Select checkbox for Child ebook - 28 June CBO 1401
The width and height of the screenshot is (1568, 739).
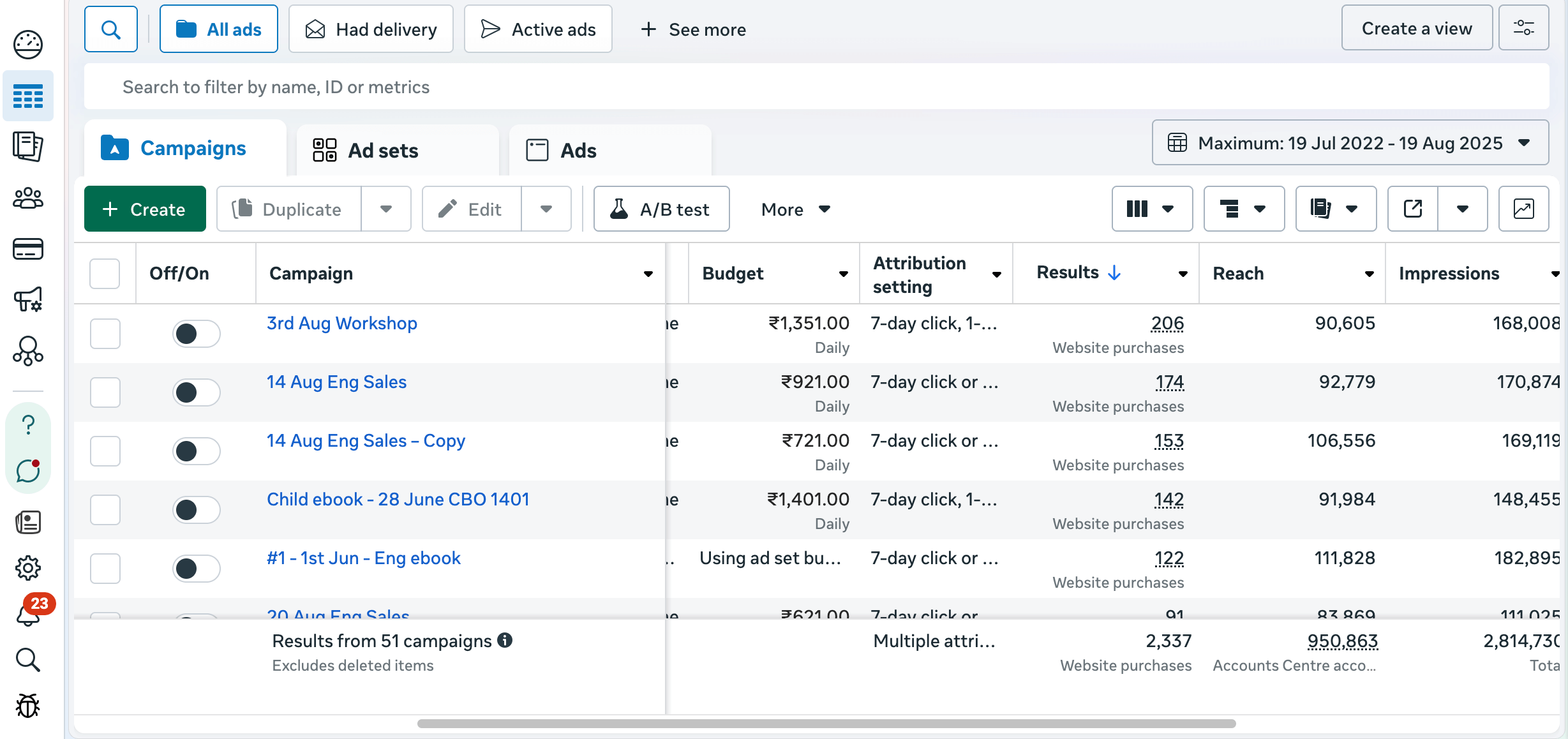coord(105,509)
